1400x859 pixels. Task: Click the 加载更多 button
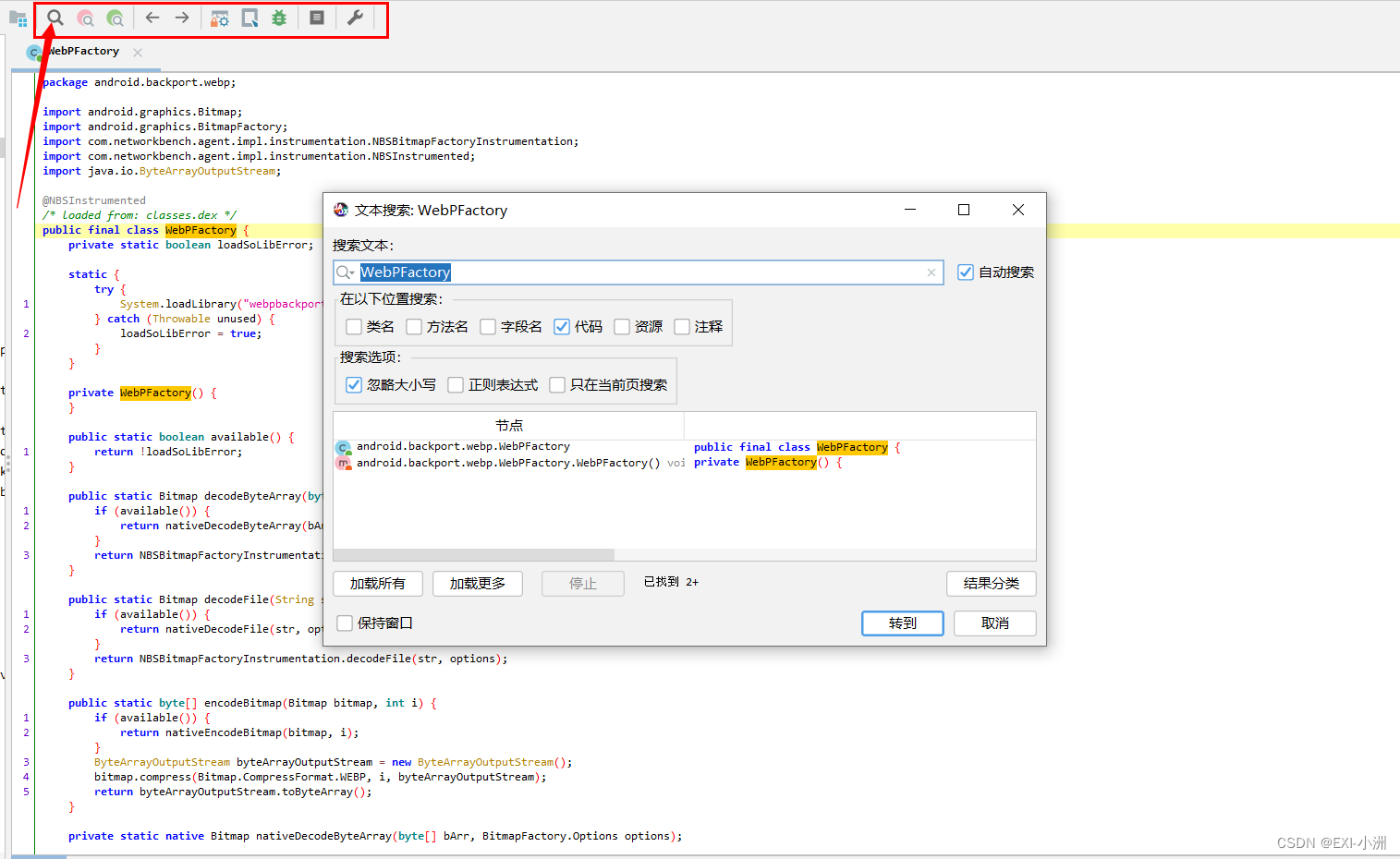[478, 584]
